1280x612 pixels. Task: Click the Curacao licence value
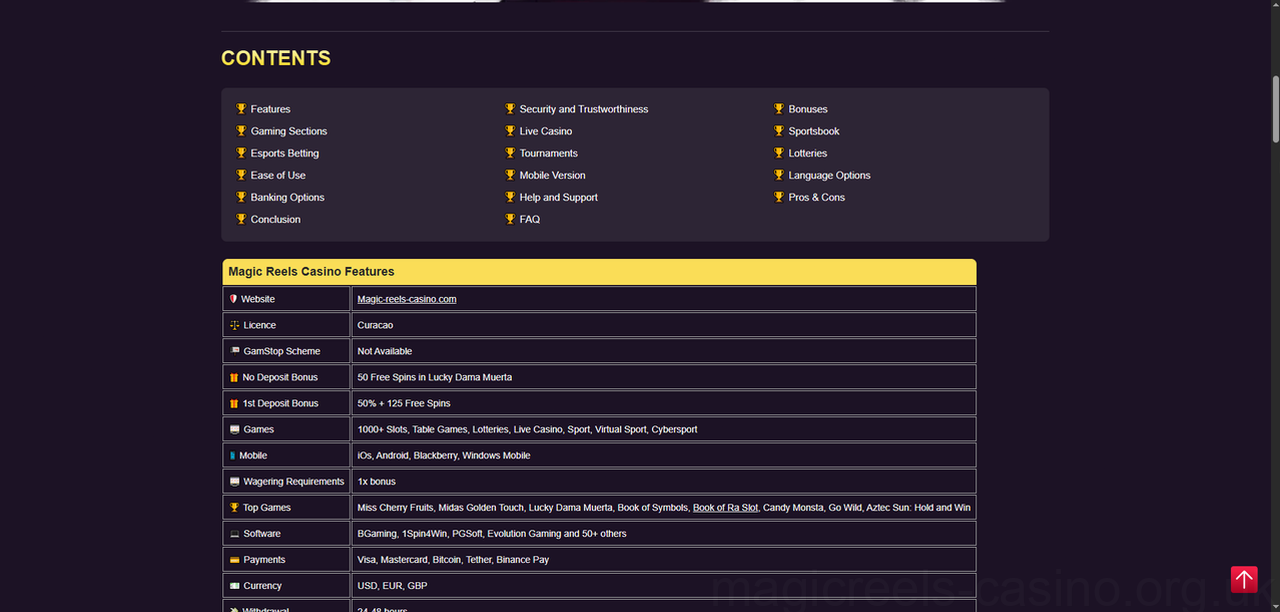click(375, 325)
